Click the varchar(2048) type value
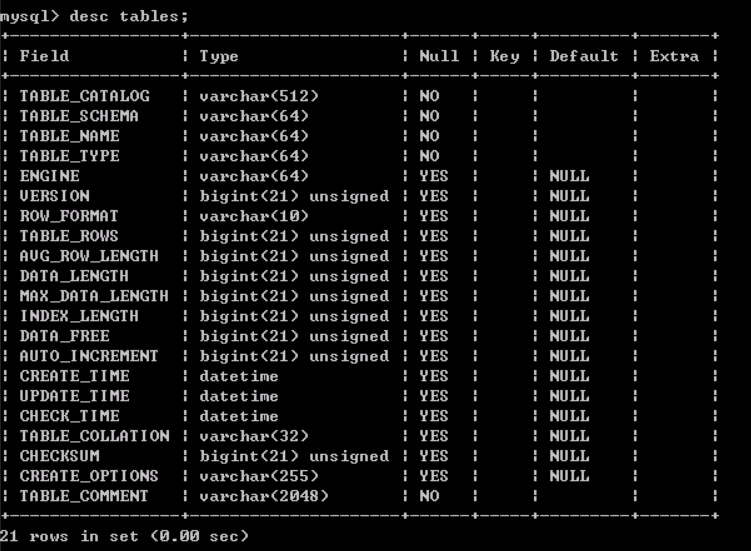 [x=264, y=497]
